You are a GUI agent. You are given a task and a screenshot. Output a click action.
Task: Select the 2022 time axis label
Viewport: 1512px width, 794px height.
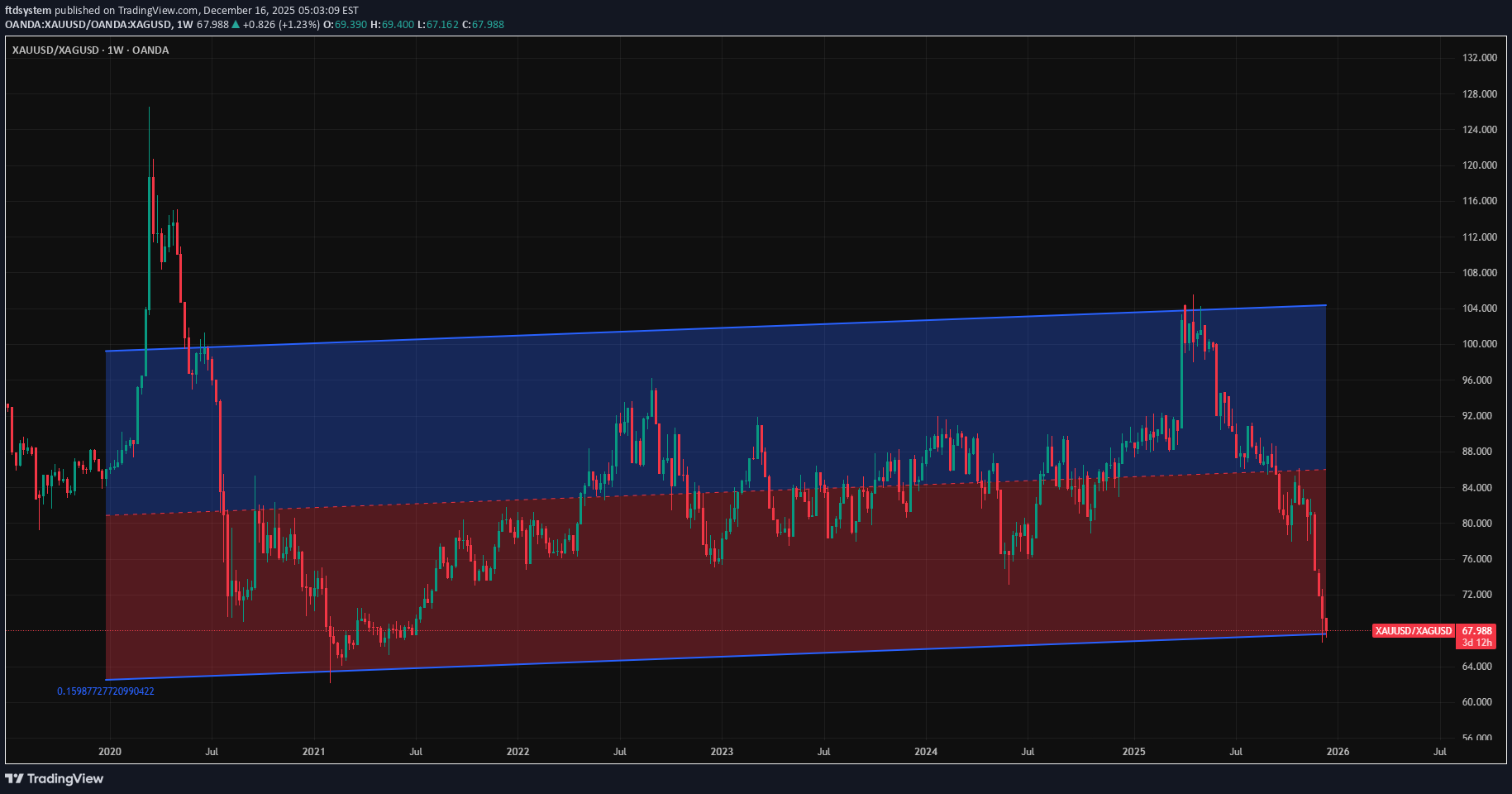point(518,752)
